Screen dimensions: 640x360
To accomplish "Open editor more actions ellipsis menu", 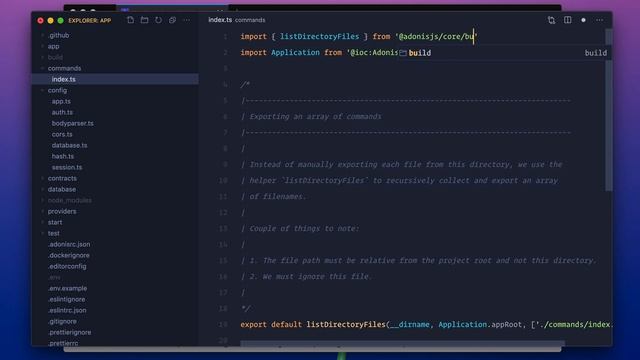I will (599, 20).
